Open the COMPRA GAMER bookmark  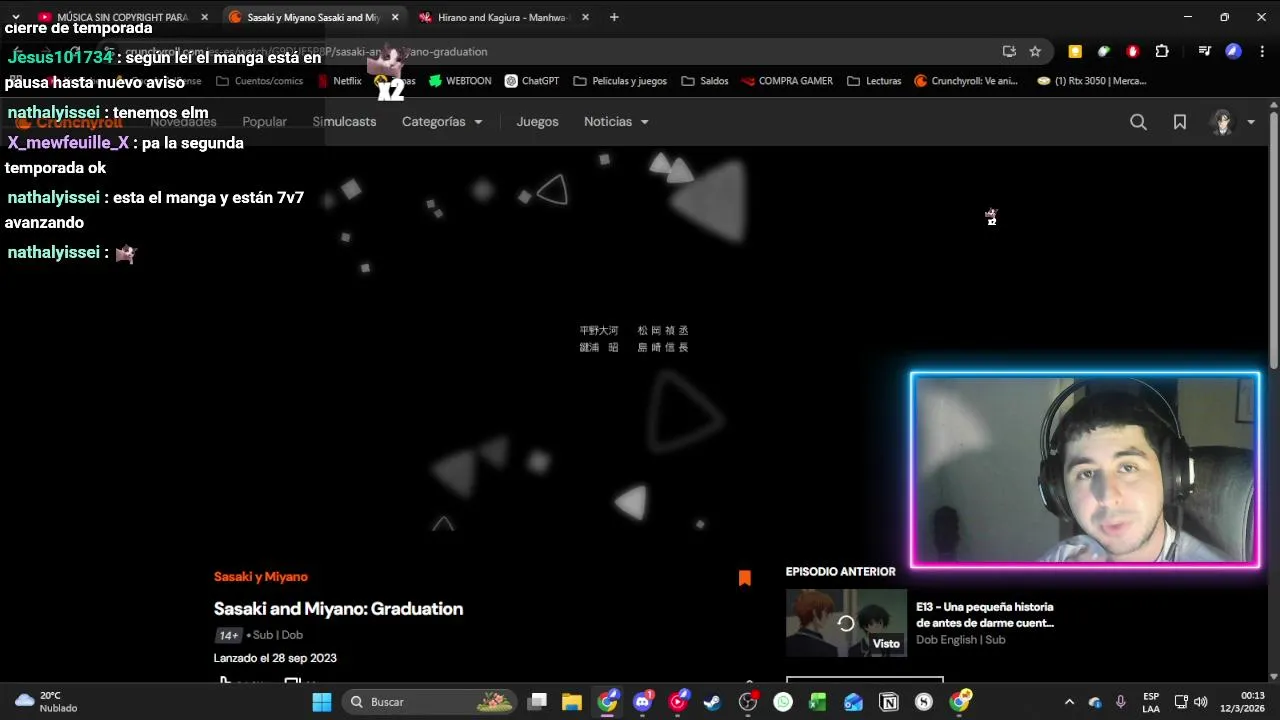[x=787, y=81]
